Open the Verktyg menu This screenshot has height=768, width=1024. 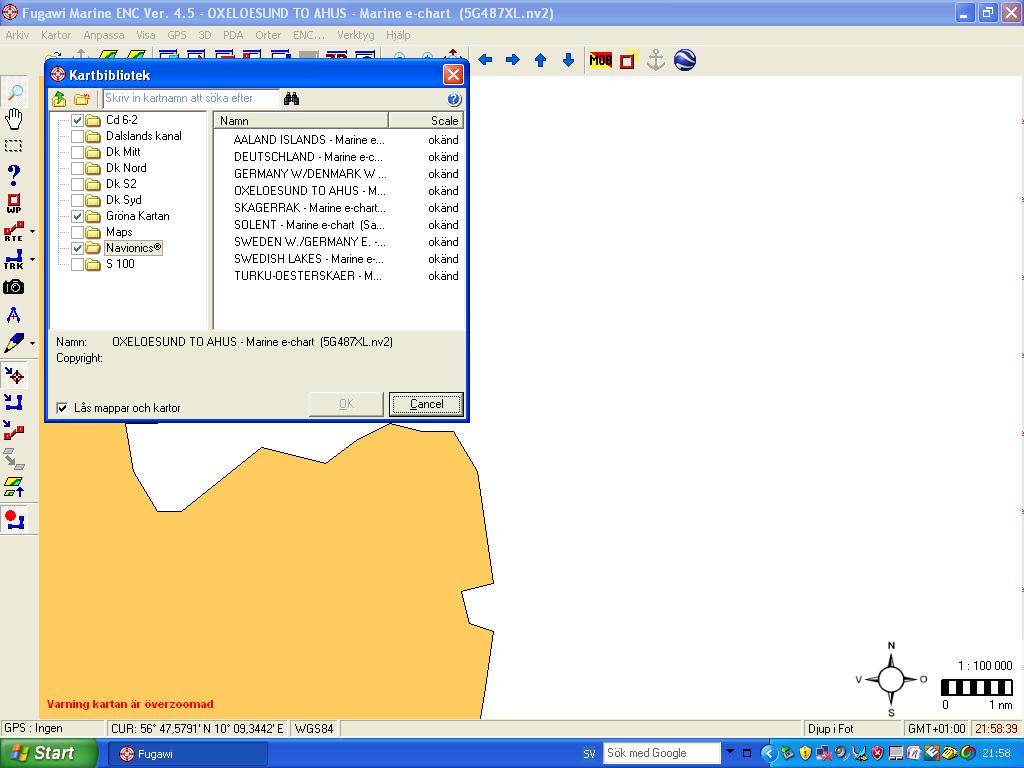tap(355, 35)
